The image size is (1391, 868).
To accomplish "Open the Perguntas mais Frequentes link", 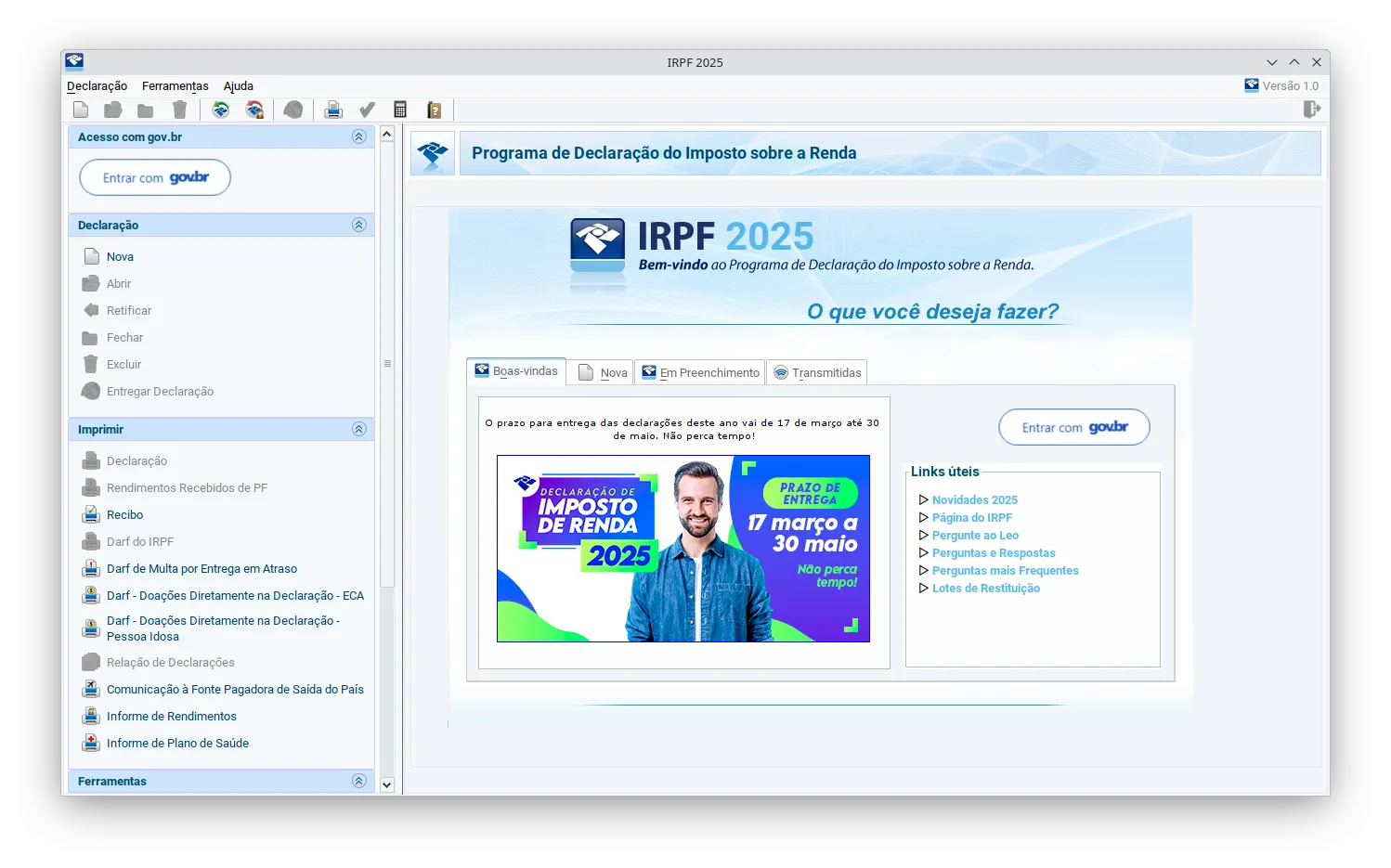I will pos(1005,570).
